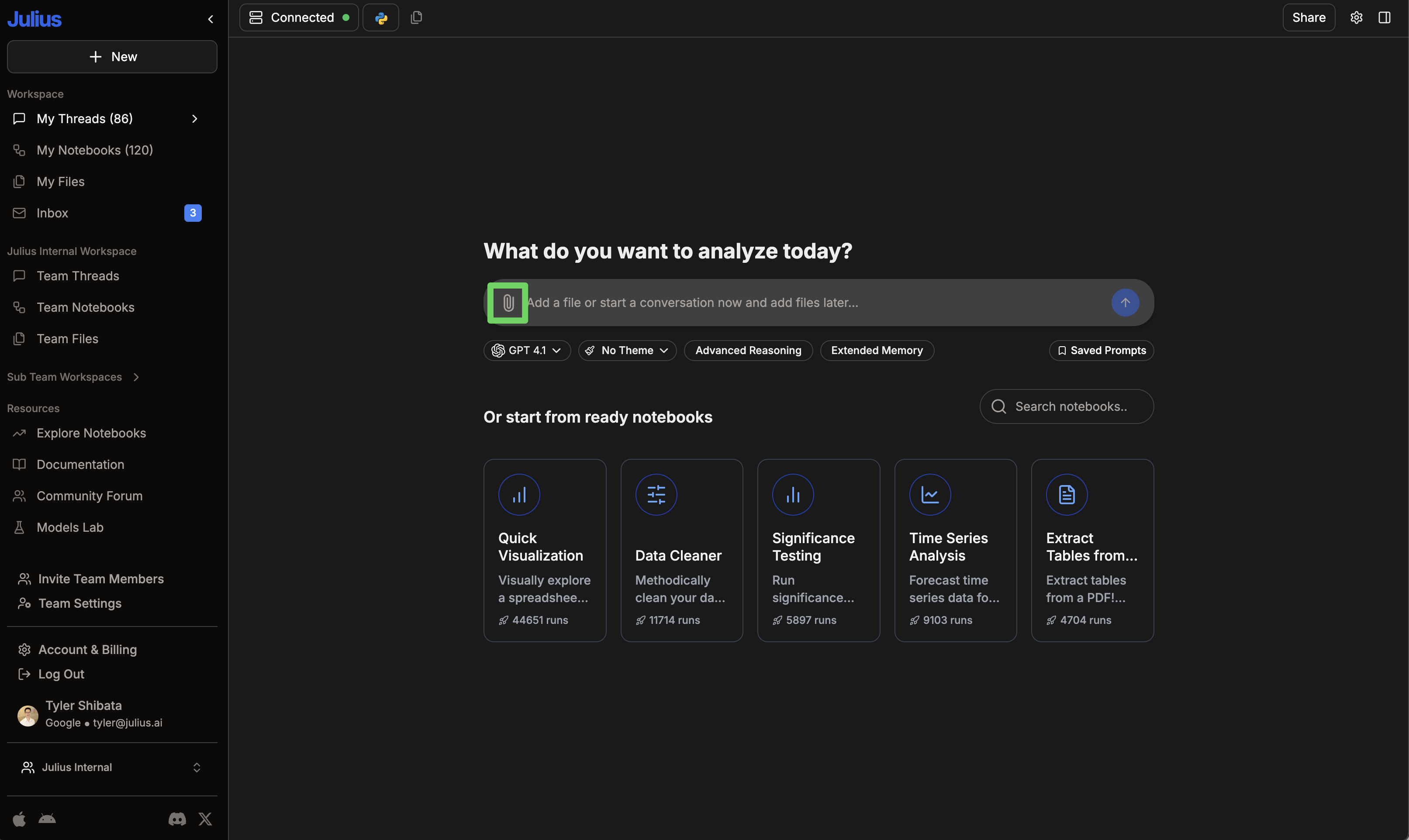Click the paperclip attach file icon
The width and height of the screenshot is (1409, 840).
tap(508, 303)
